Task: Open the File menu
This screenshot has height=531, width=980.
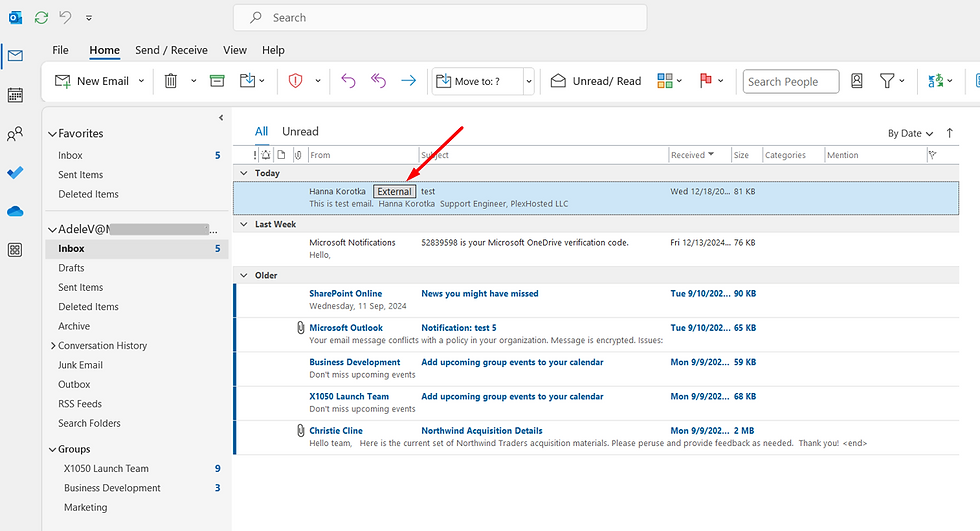Action: coord(61,50)
